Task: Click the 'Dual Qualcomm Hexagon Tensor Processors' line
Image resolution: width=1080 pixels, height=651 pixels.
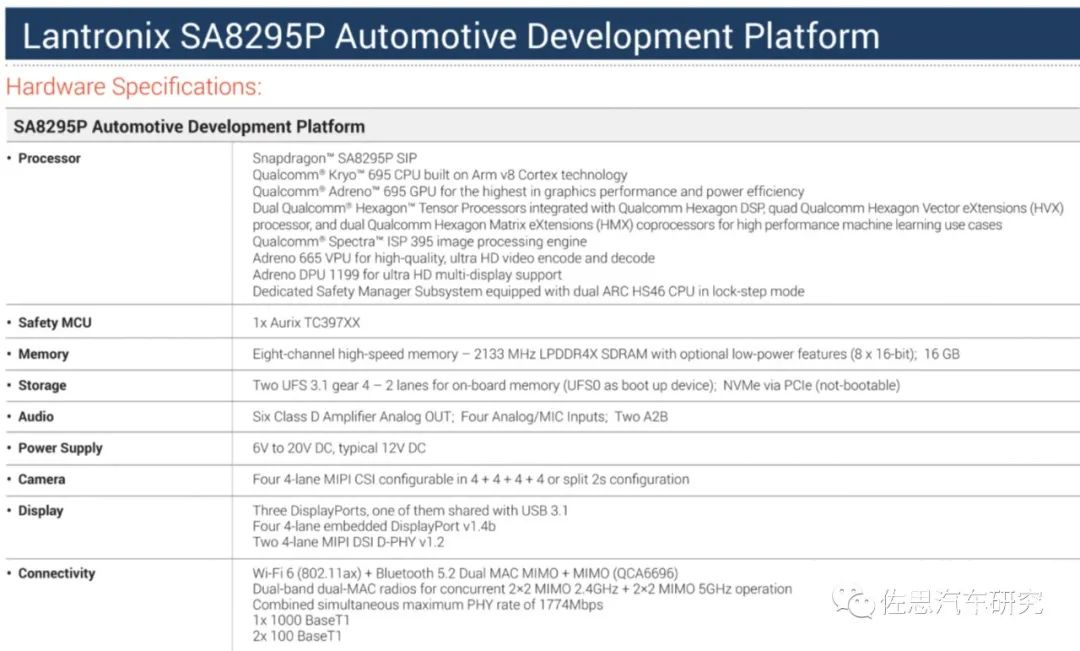Action: tap(658, 208)
